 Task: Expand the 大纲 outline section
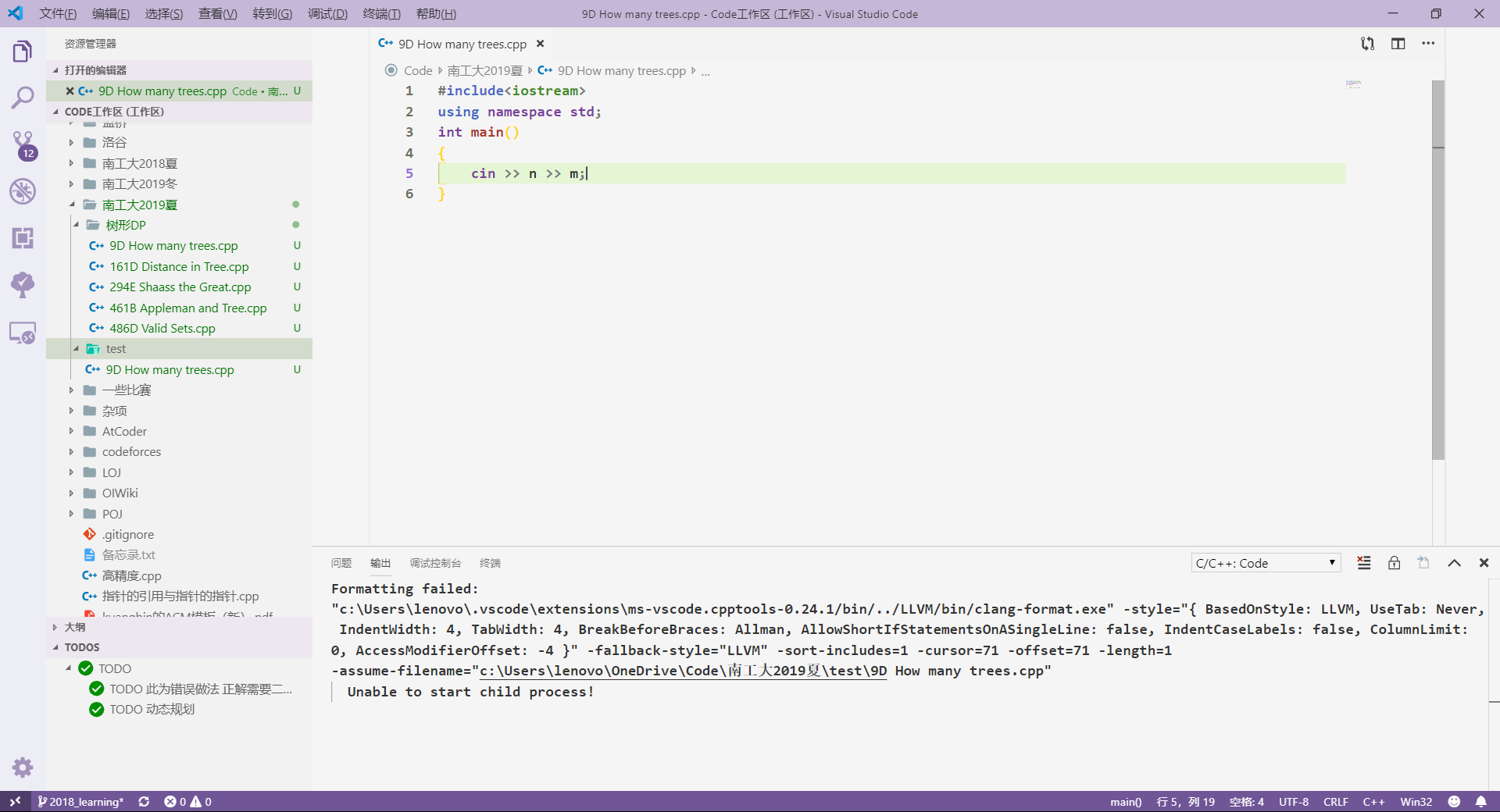point(180,627)
